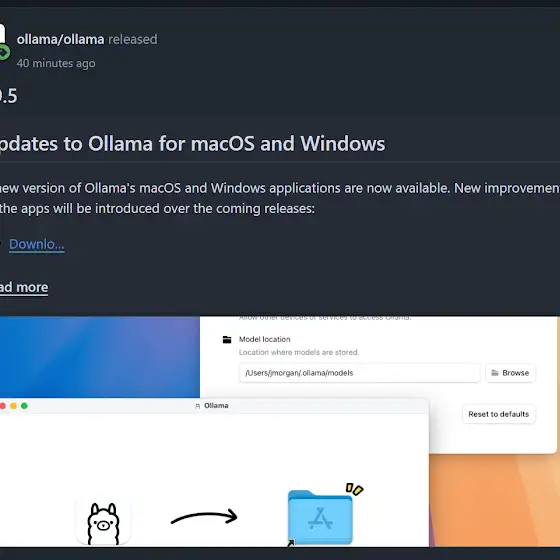This screenshot has width=560, height=560.
Task: Click the Downlo... link
Action: pos(37,244)
